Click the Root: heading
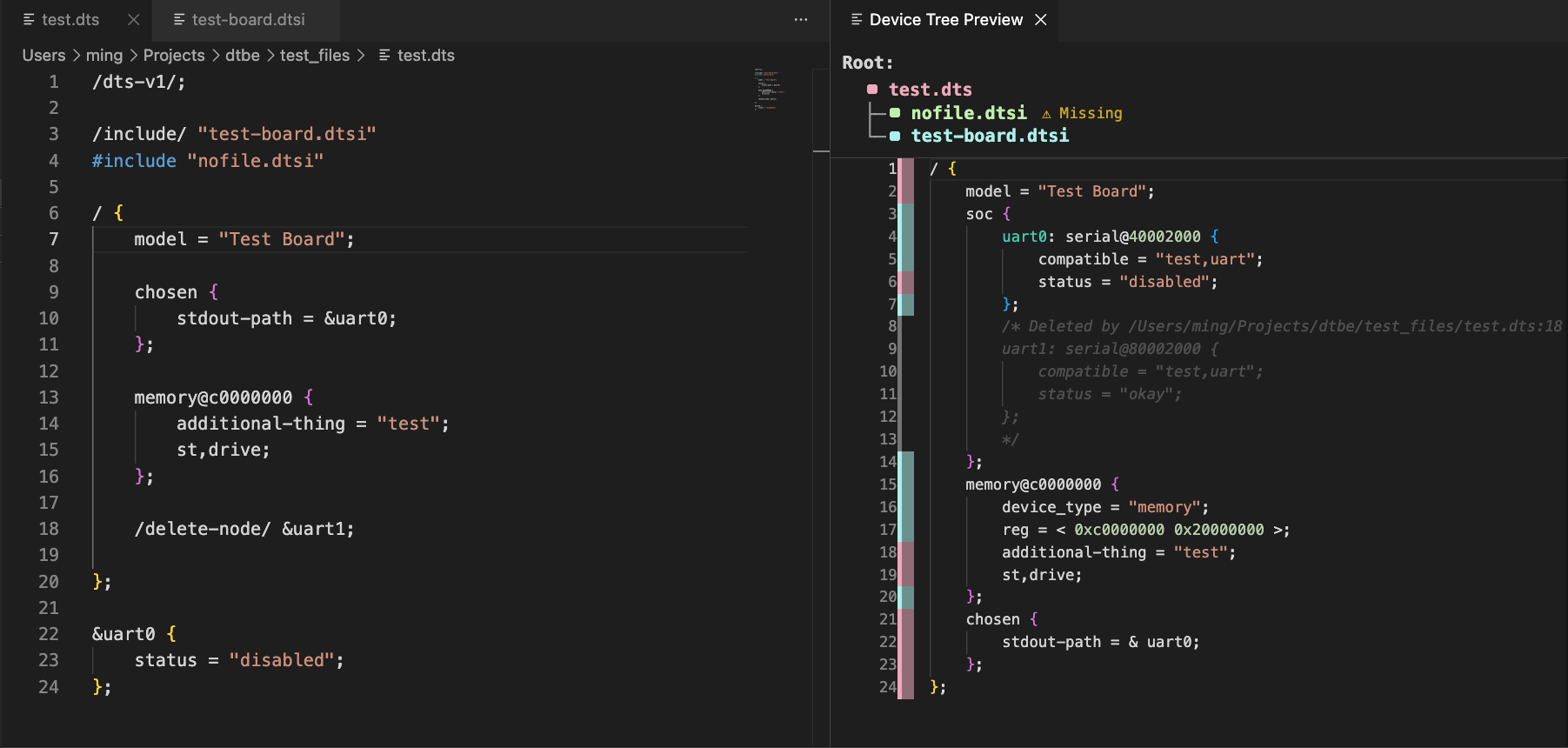The width and height of the screenshot is (1568, 748). (867, 63)
